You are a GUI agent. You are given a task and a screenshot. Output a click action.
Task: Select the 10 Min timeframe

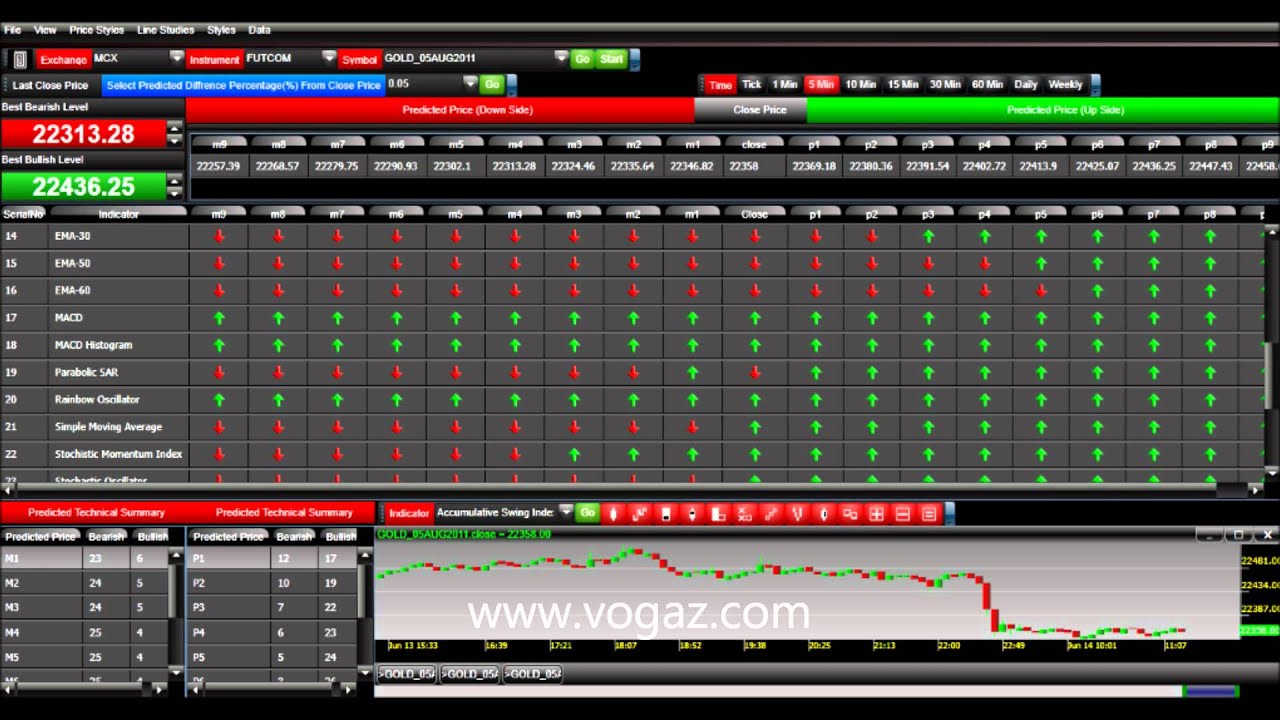[x=861, y=85]
